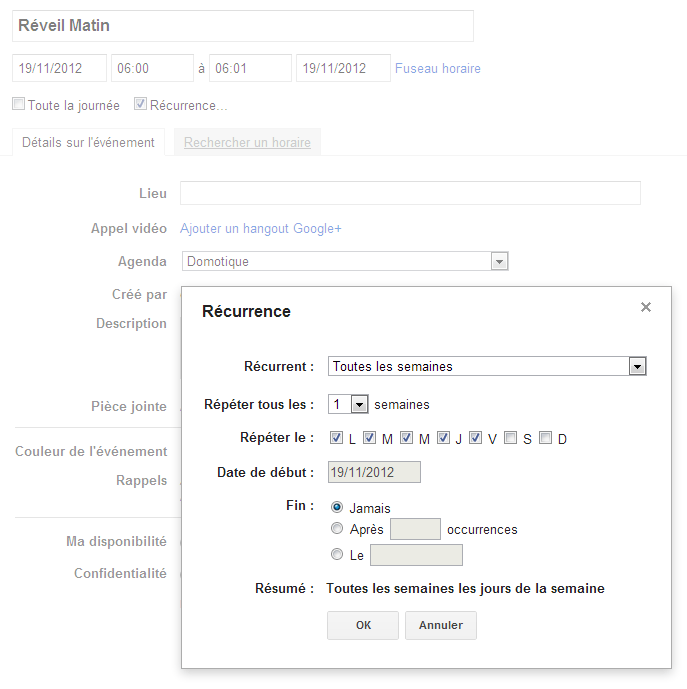Toggle the Toute la journée checkbox

(x=18, y=104)
